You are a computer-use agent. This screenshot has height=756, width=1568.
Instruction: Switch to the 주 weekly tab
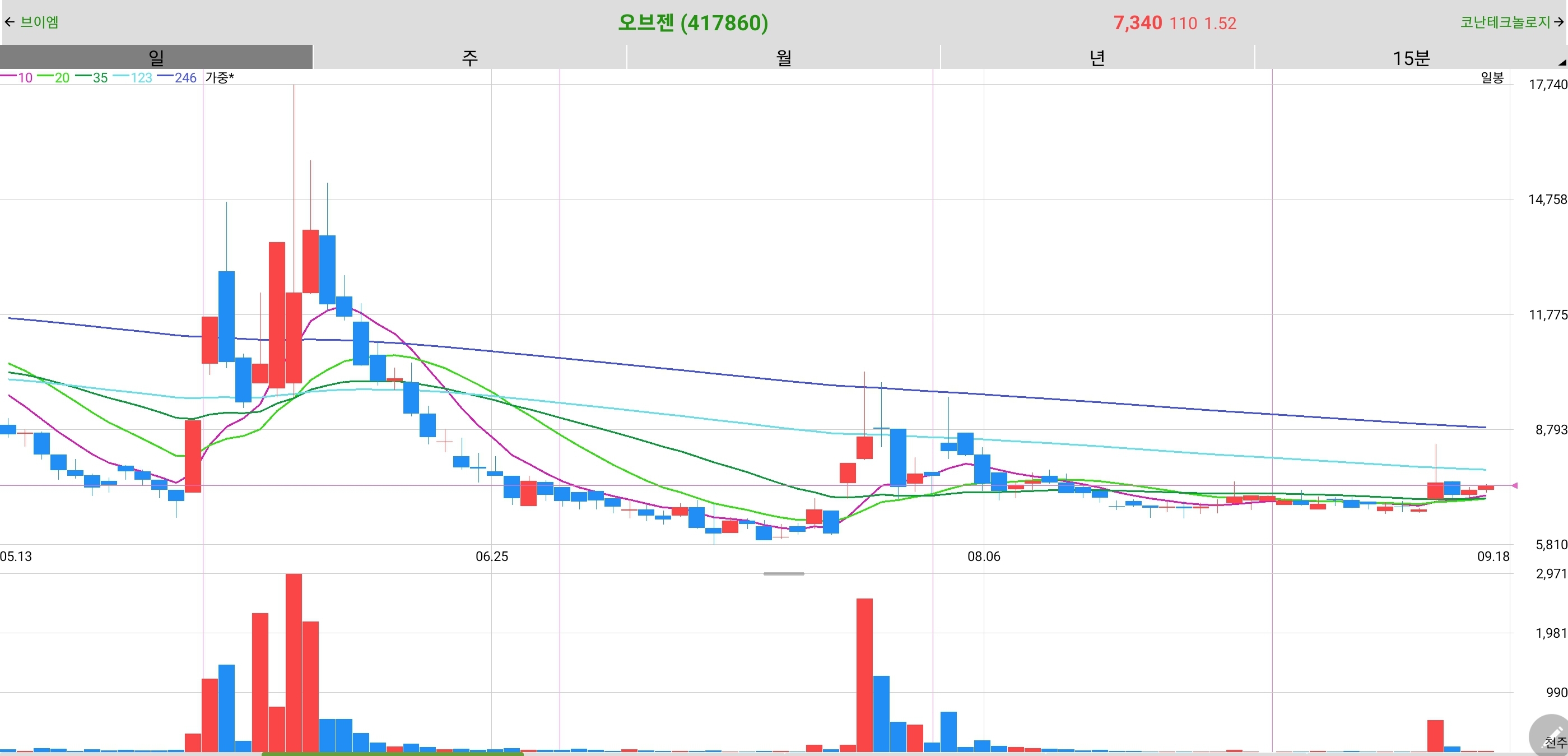click(470, 57)
